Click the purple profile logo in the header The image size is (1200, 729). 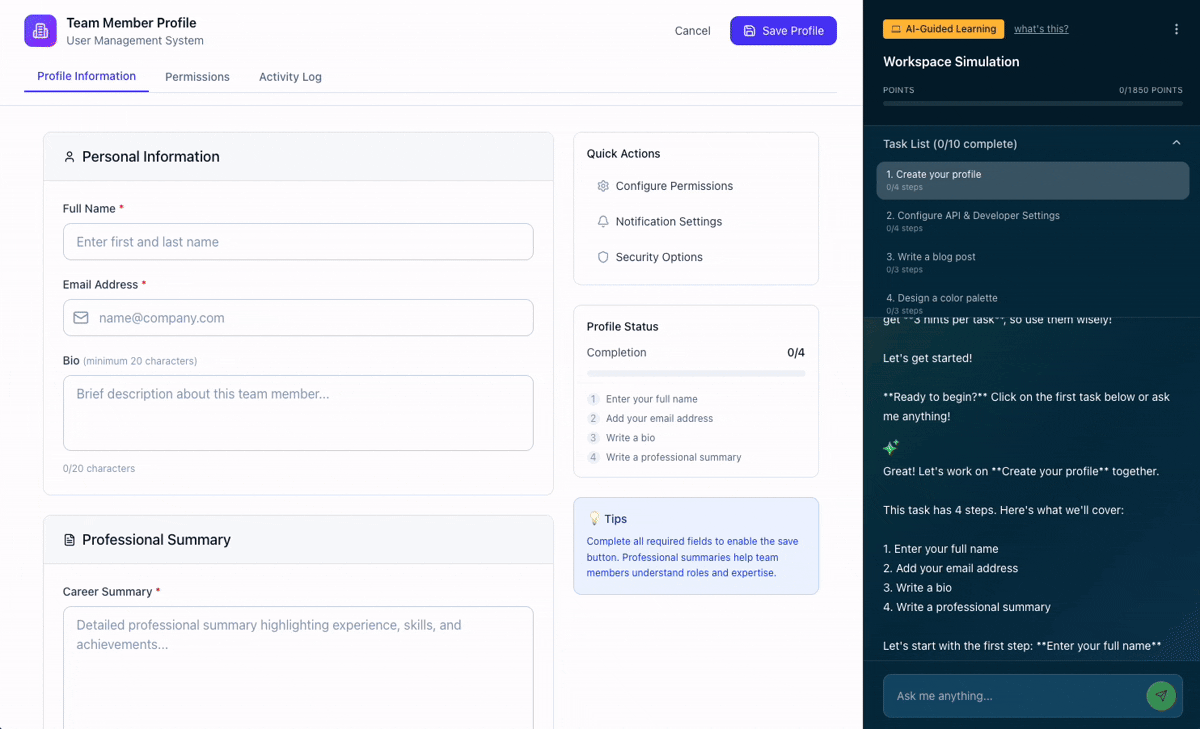[x=40, y=31]
